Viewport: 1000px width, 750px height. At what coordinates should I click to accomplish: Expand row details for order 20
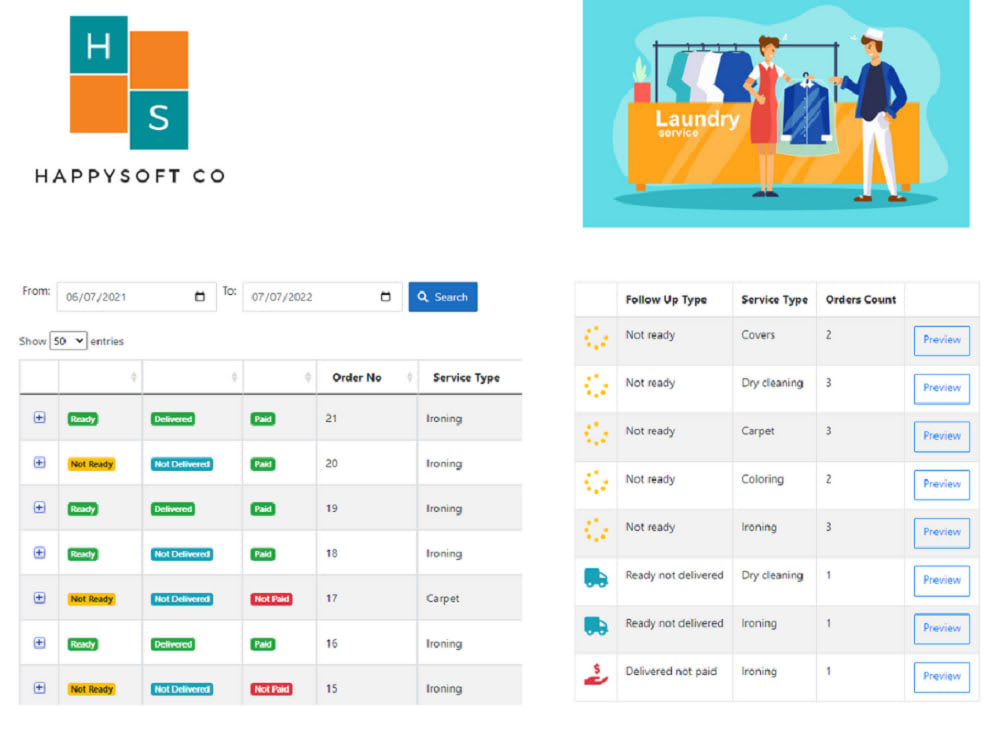tap(40, 463)
